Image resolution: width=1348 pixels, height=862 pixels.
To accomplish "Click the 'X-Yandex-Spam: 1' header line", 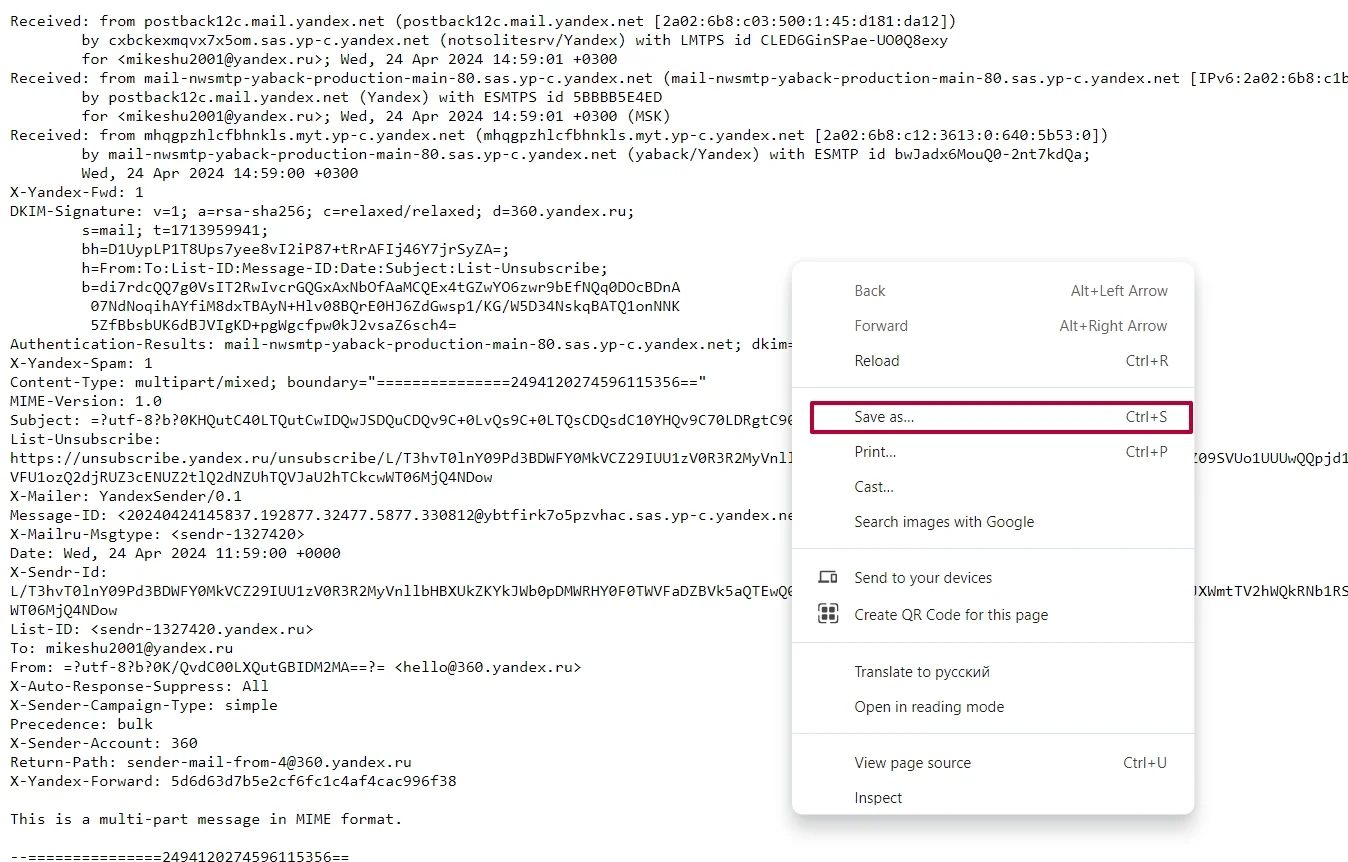I will (x=81, y=363).
